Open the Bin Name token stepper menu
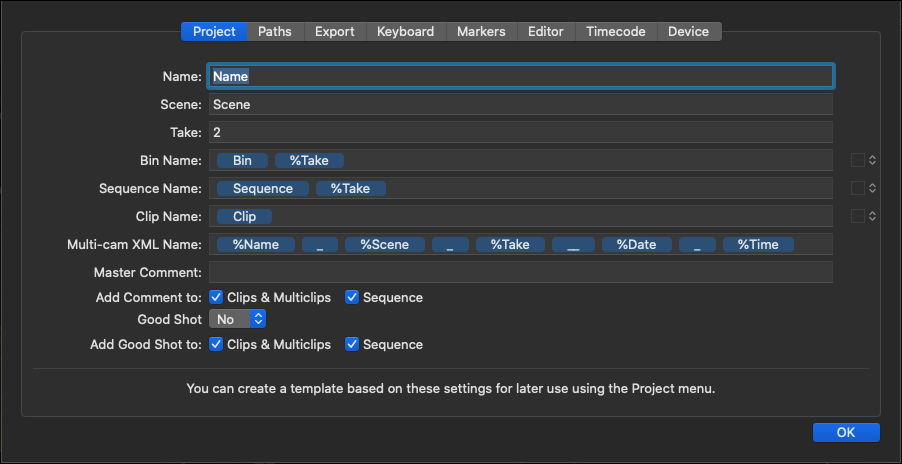 [873, 160]
